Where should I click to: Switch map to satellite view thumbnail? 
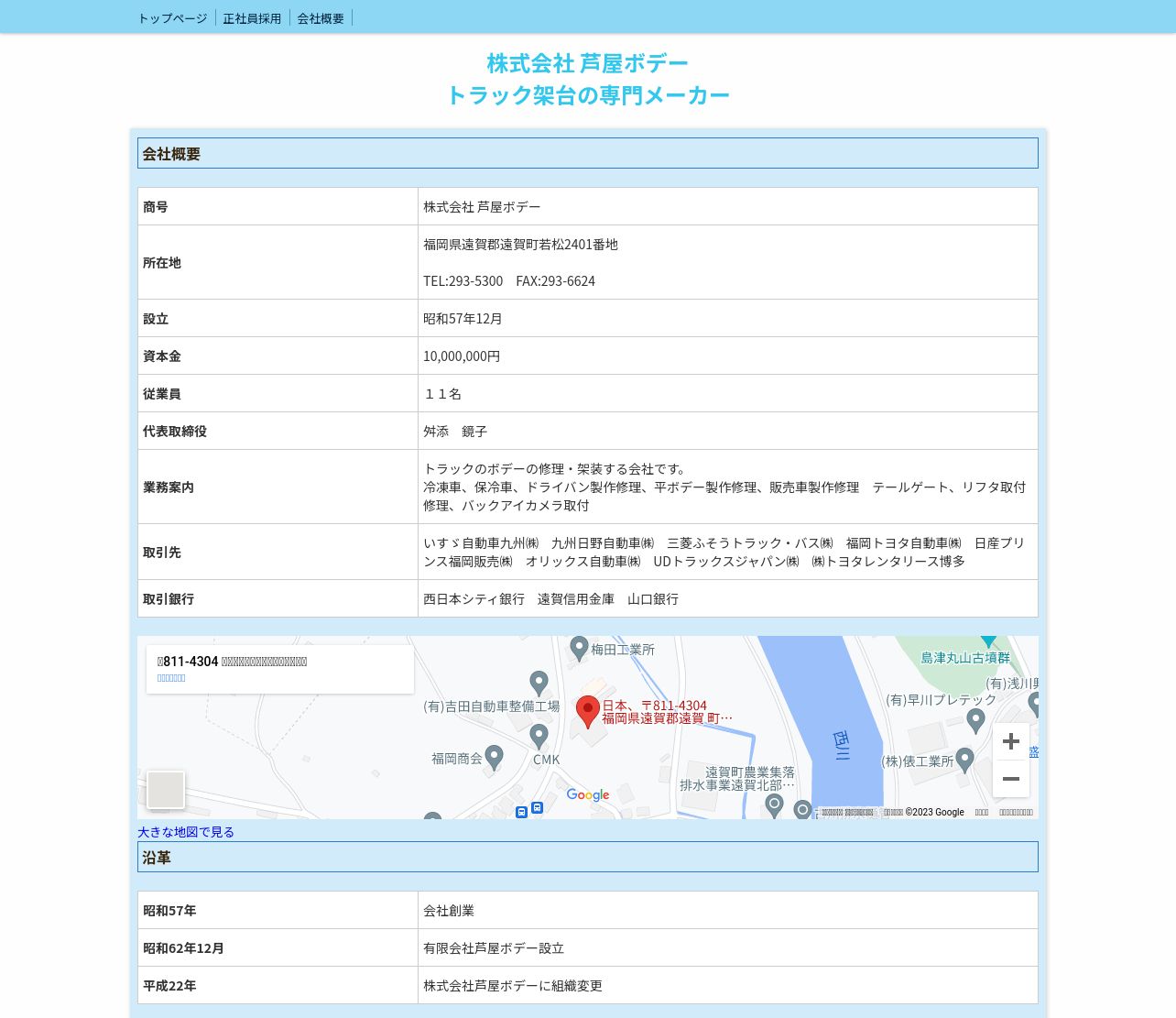pyautogui.click(x=166, y=790)
